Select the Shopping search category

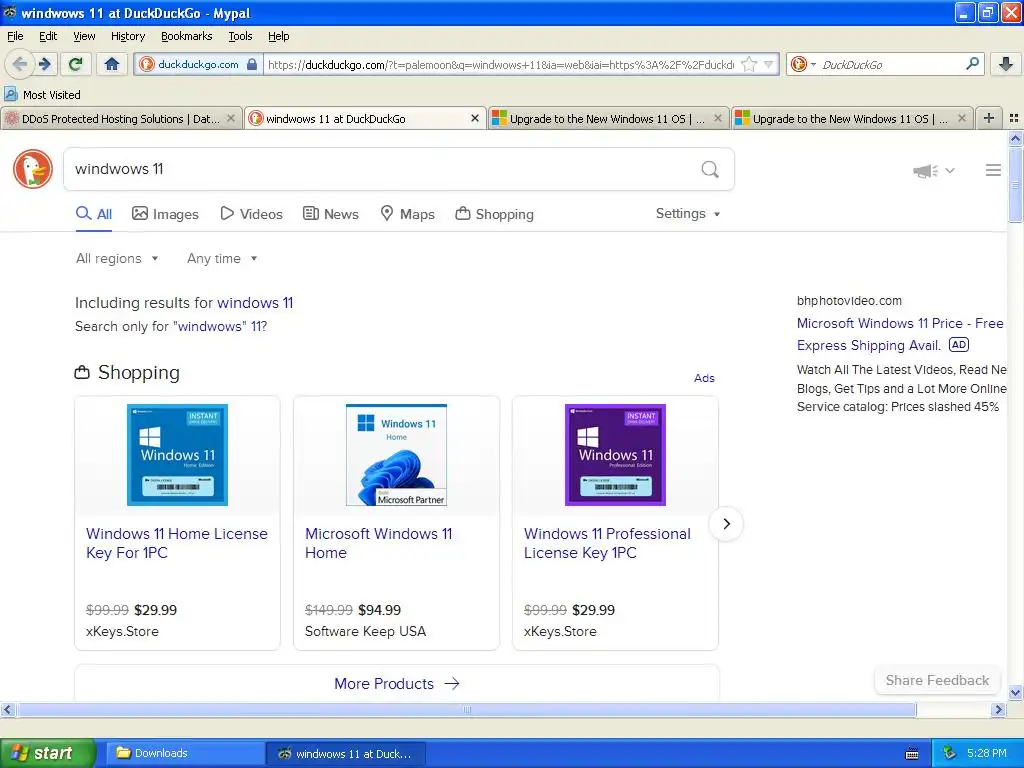point(494,214)
